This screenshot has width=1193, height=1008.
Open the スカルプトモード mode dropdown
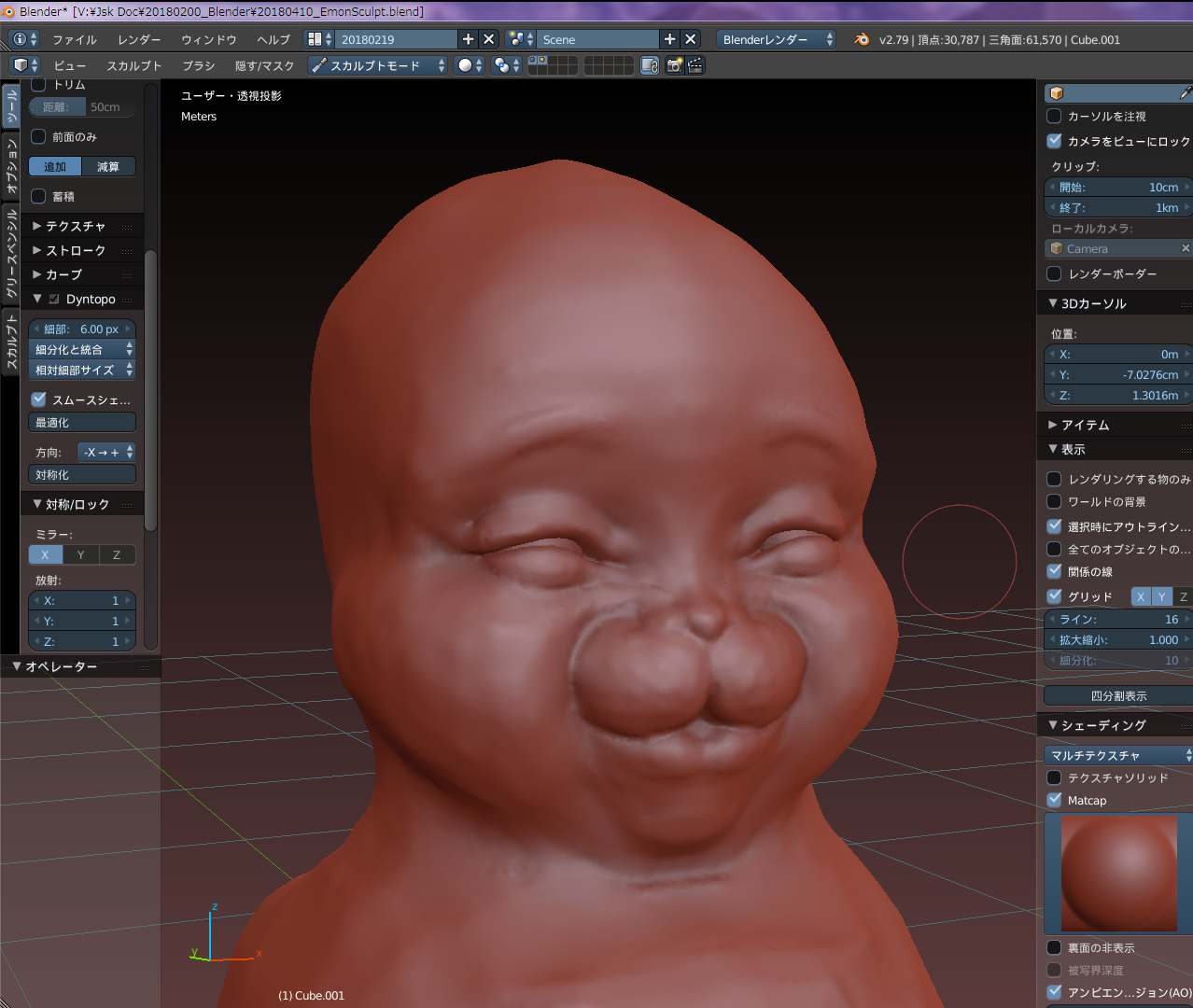[x=378, y=65]
